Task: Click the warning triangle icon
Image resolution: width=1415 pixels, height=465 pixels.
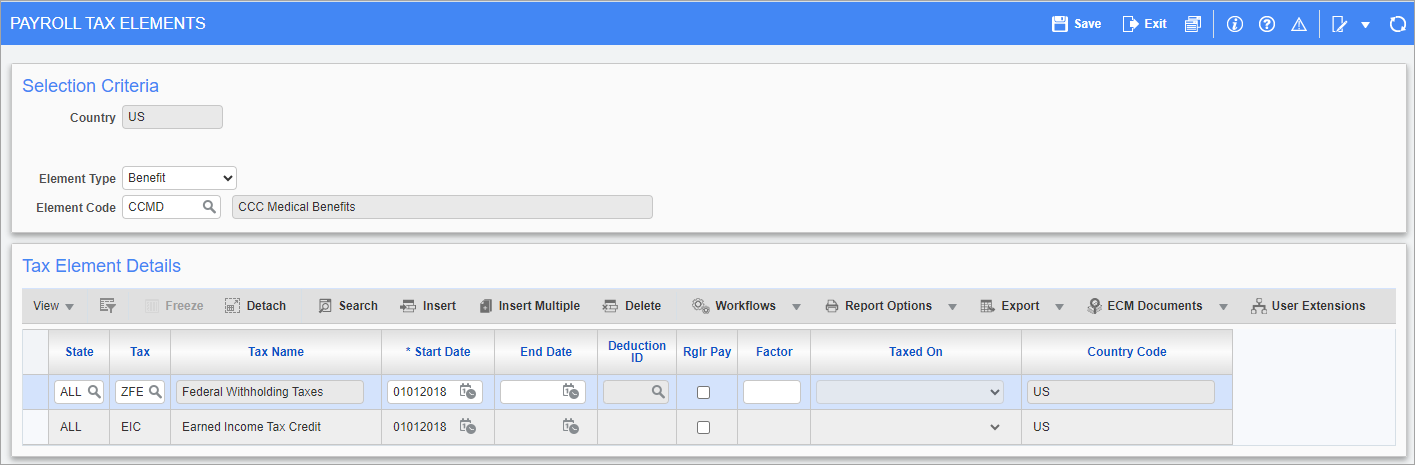Action: coord(1299,24)
